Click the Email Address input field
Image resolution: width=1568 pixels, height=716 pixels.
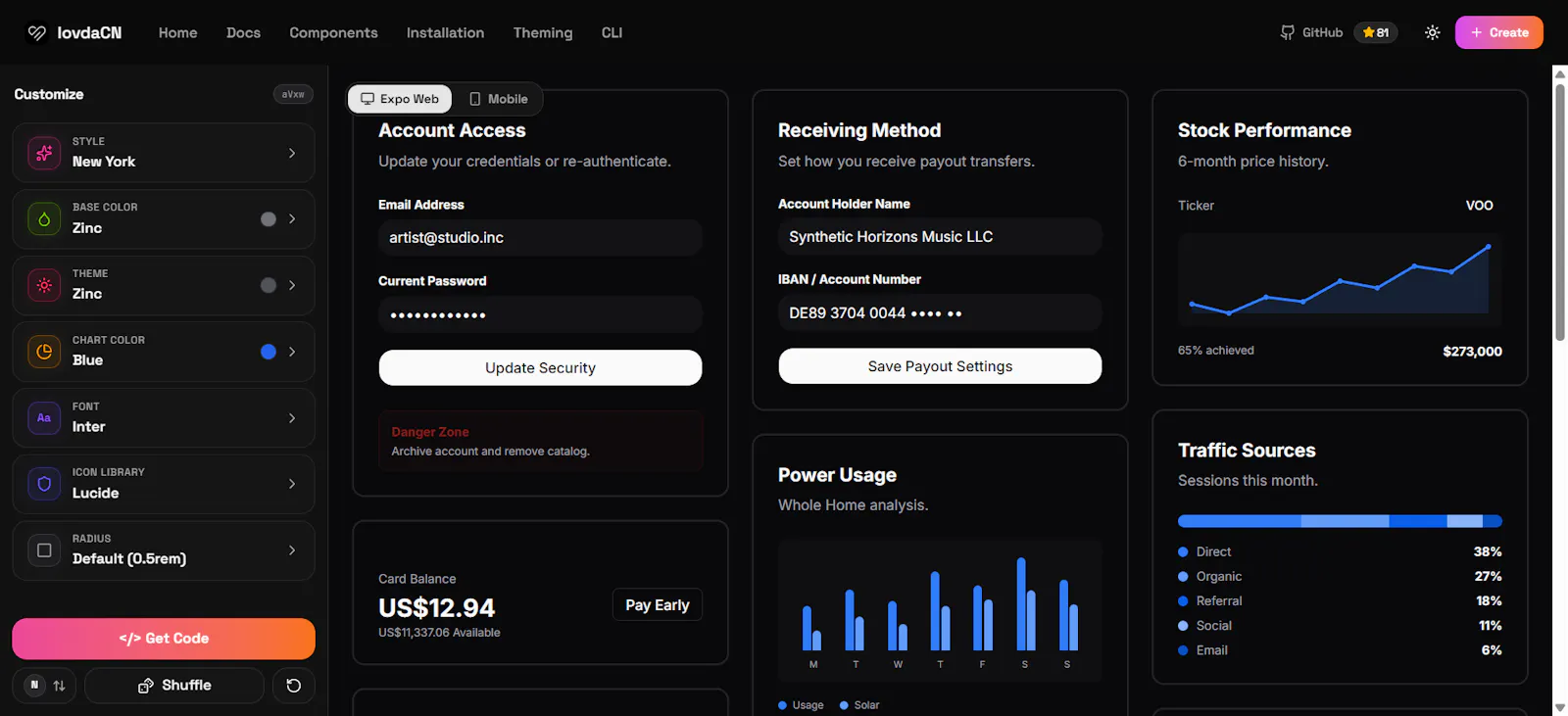(x=540, y=238)
